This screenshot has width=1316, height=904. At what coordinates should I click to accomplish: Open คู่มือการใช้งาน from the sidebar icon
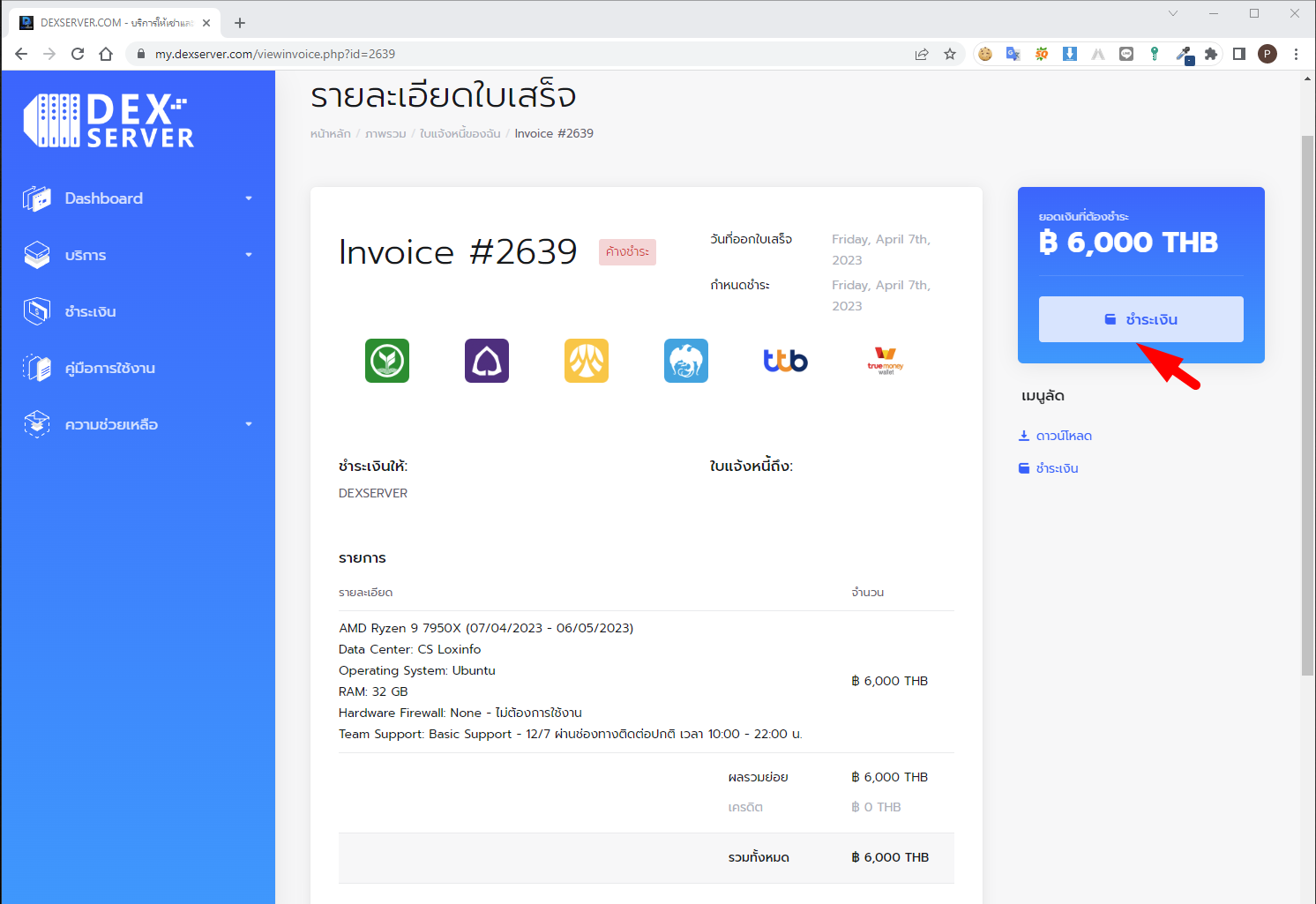pyautogui.click(x=36, y=368)
